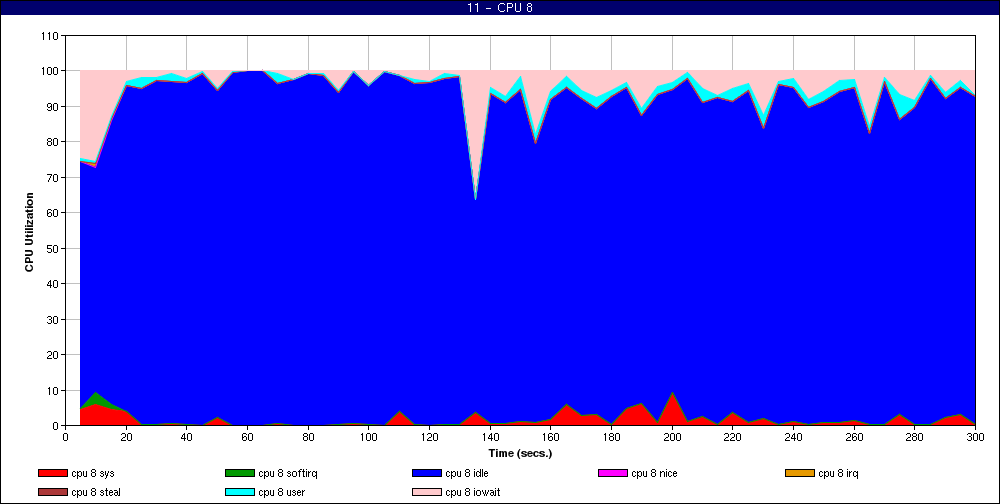Click the deep idle dip at 135 seconds

coord(475,199)
